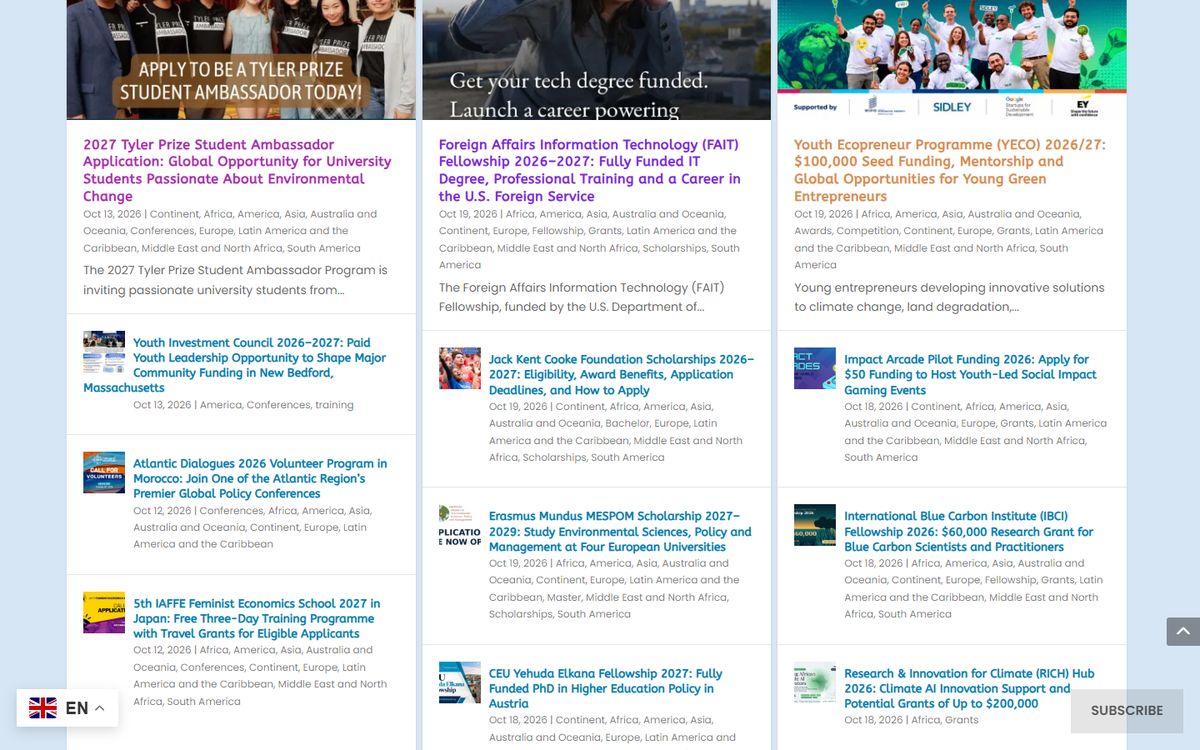
Task: Open the EN language selector
Action: [67, 708]
